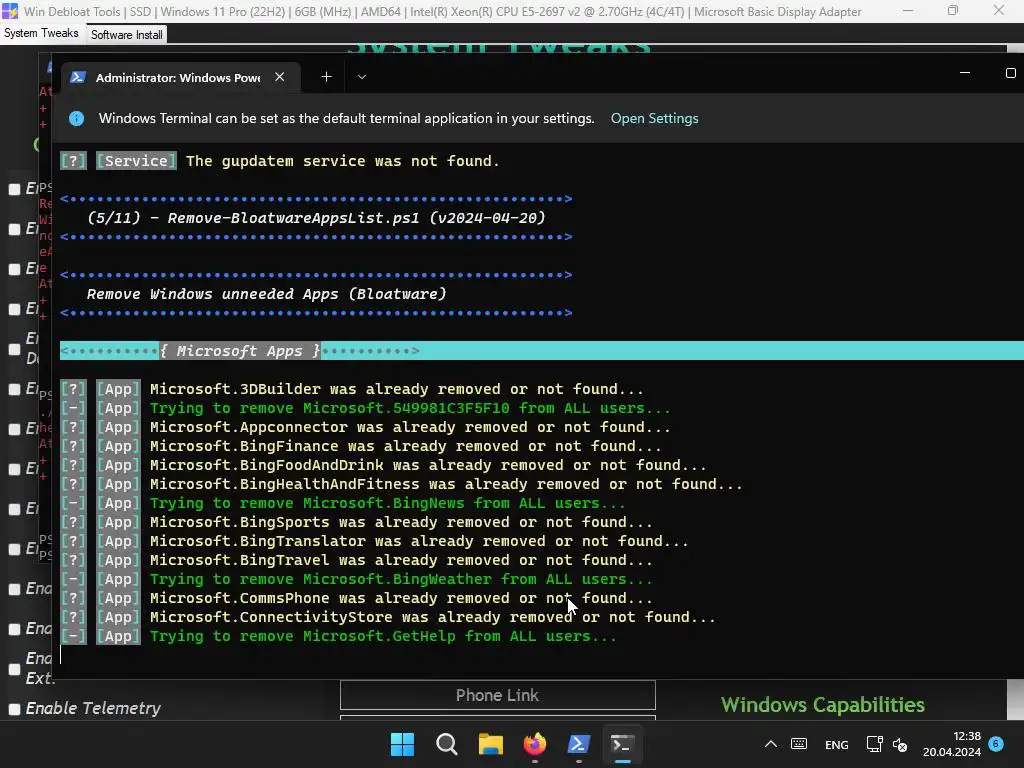The width and height of the screenshot is (1024, 768).
Task: Click the Microsoft Apps highlighted header line
Action: [542, 351]
